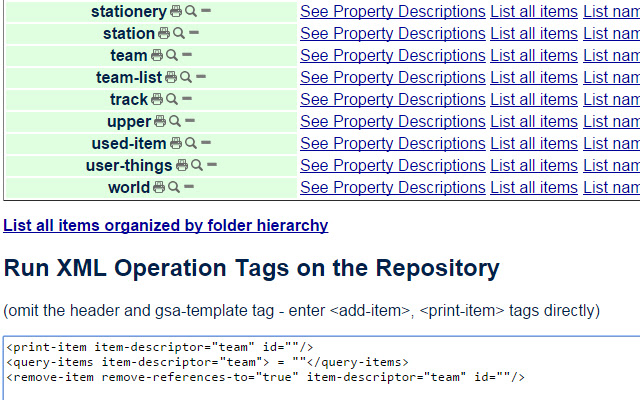Open See Property Descriptions for world
640x400 pixels.
393,188
